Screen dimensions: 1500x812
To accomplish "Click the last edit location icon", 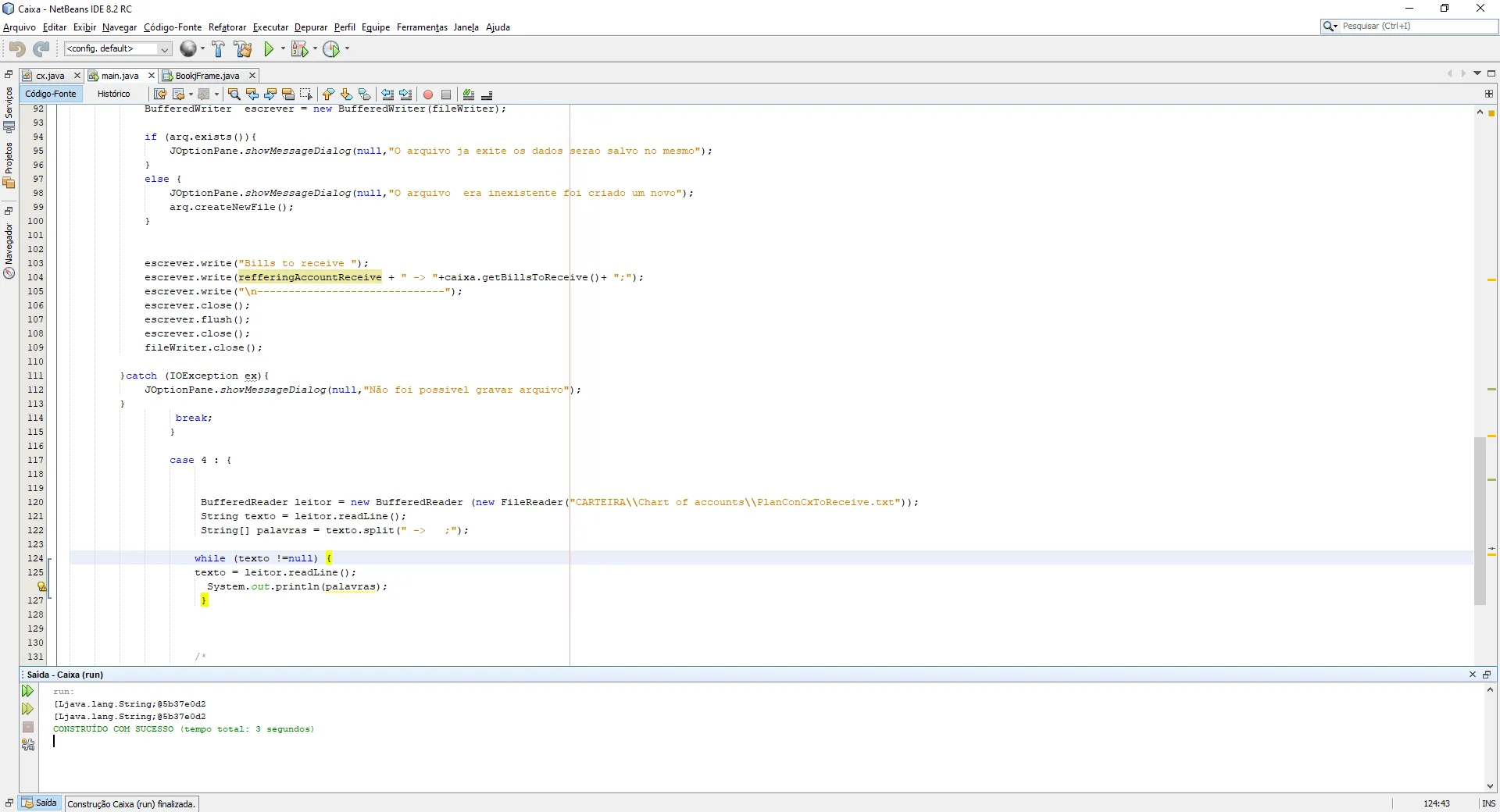I will 160,94.
